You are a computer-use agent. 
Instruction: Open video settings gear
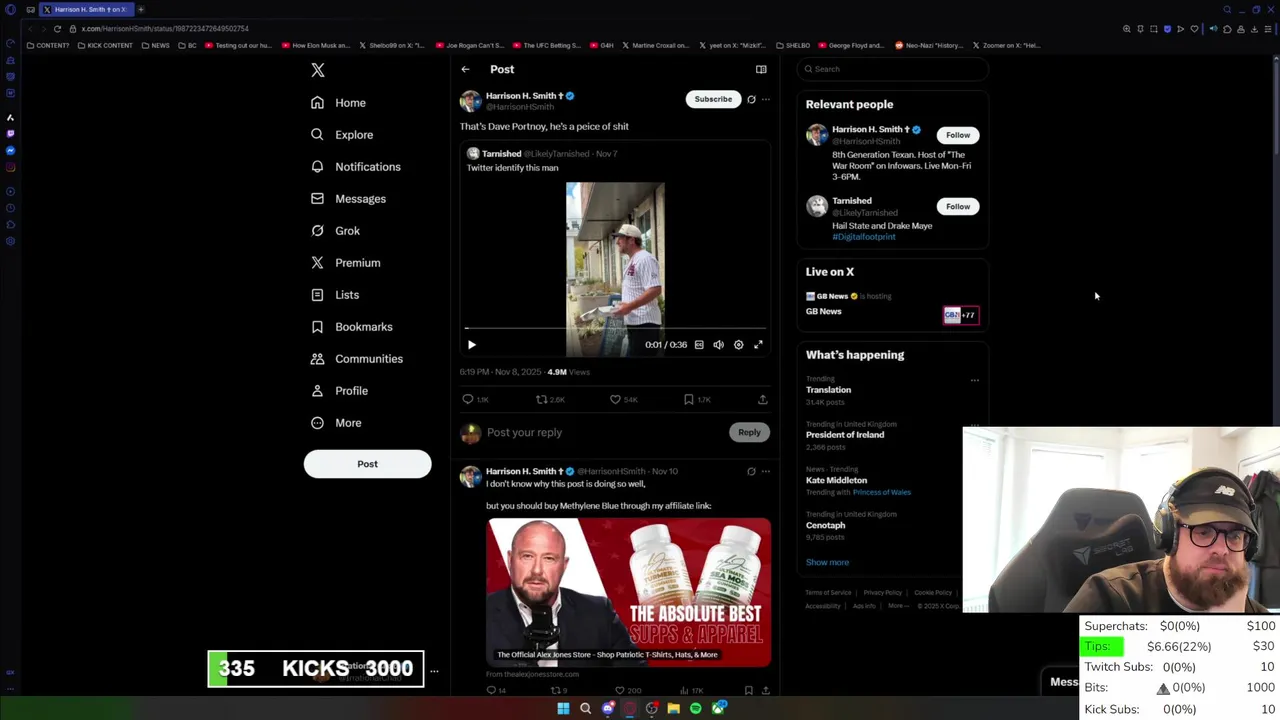coord(739,345)
